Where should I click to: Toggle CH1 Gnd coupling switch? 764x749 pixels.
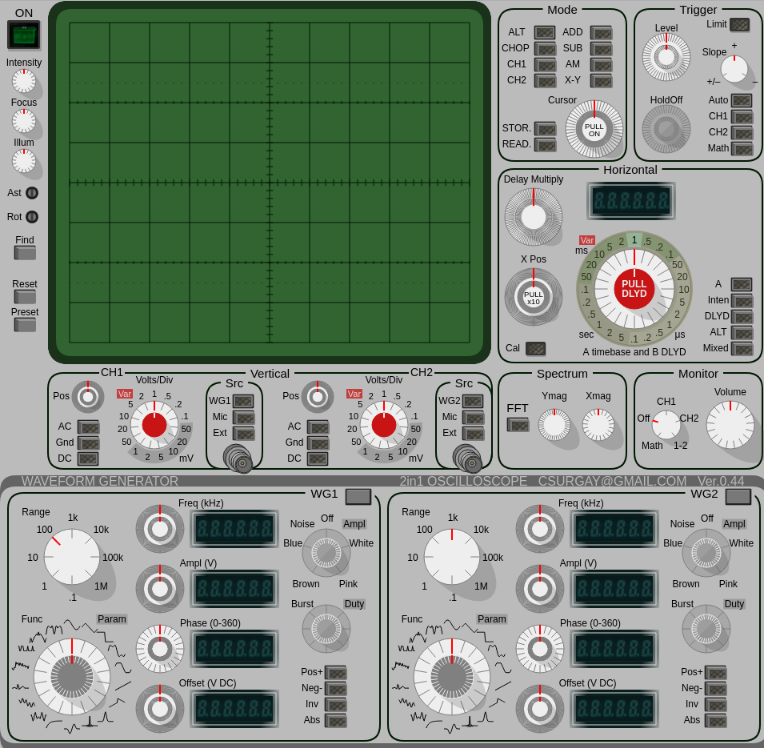(88, 443)
